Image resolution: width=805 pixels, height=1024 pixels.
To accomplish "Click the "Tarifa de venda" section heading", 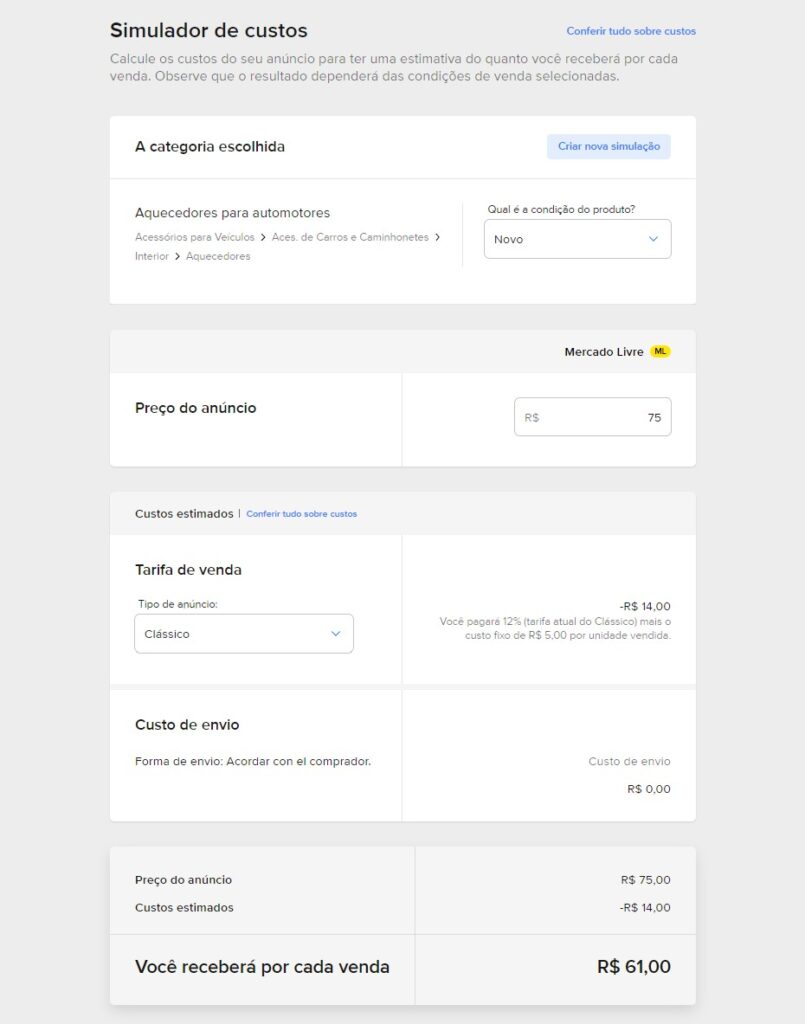I will [x=190, y=569].
